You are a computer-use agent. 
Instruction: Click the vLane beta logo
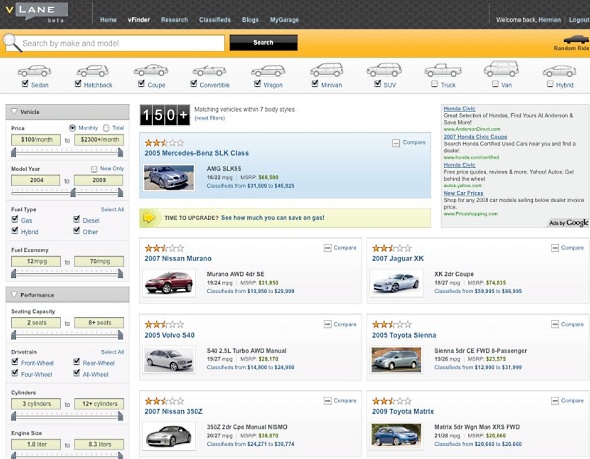point(36,12)
